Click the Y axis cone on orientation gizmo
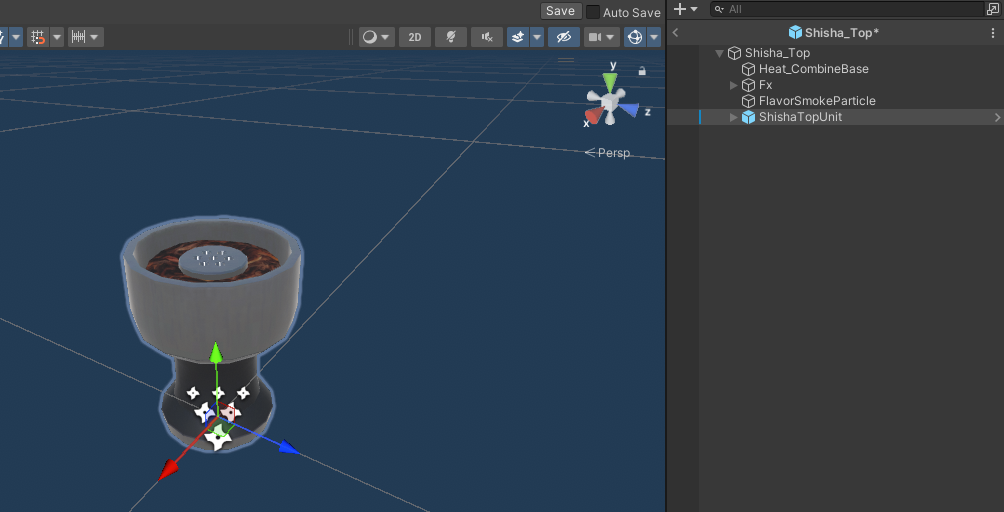 point(611,82)
